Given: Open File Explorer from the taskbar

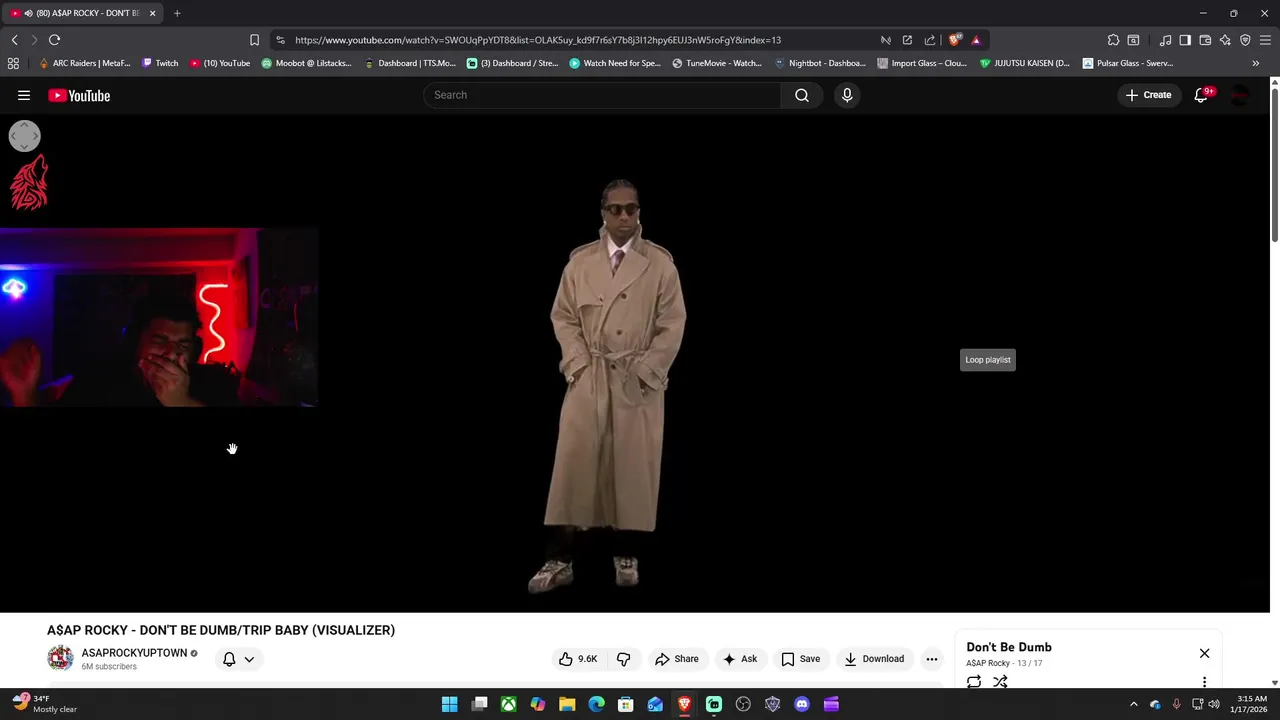Looking at the screenshot, I should (x=567, y=704).
